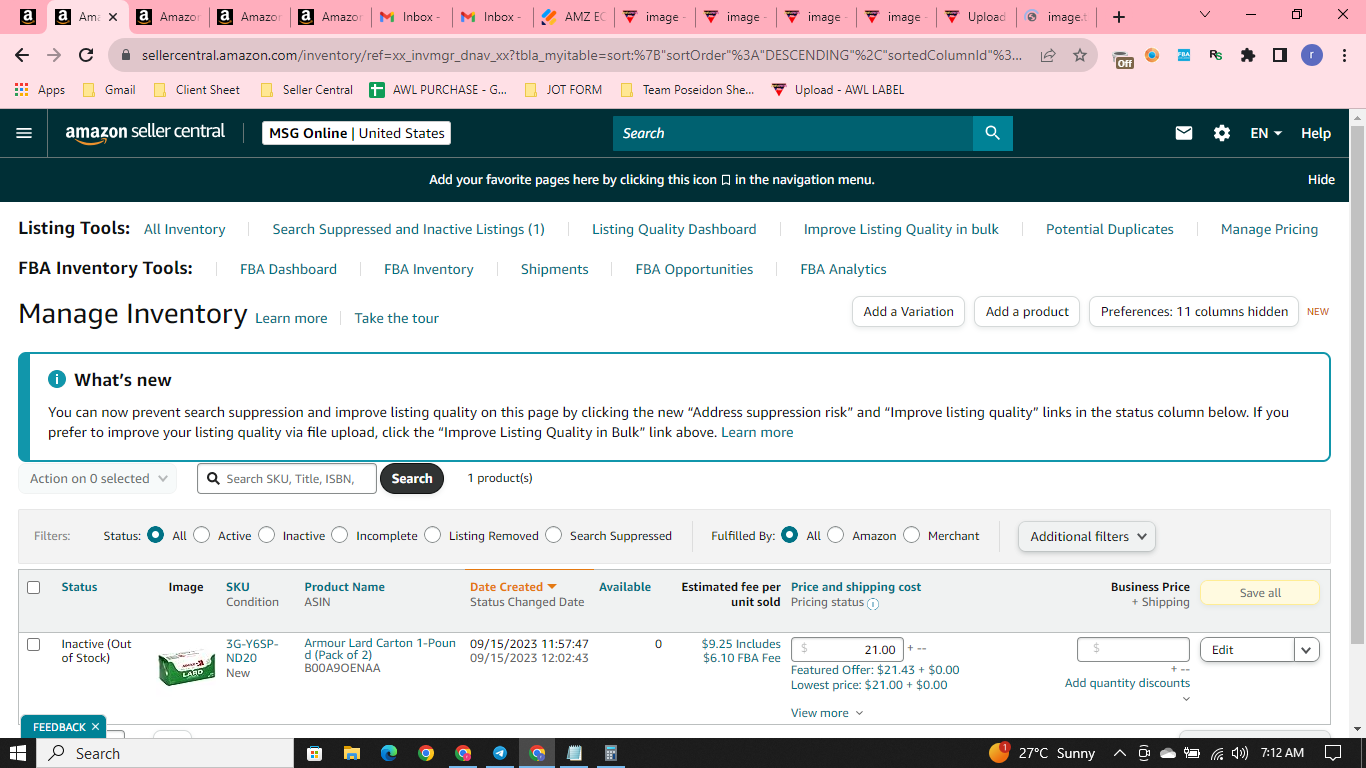Expand the Additional filters dropdown
Image resolution: width=1366 pixels, height=768 pixels.
[1086, 536]
